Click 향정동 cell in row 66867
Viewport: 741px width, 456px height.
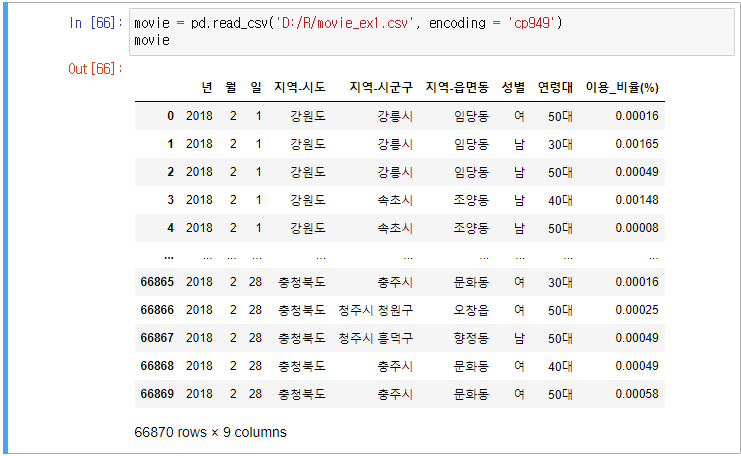coord(471,338)
